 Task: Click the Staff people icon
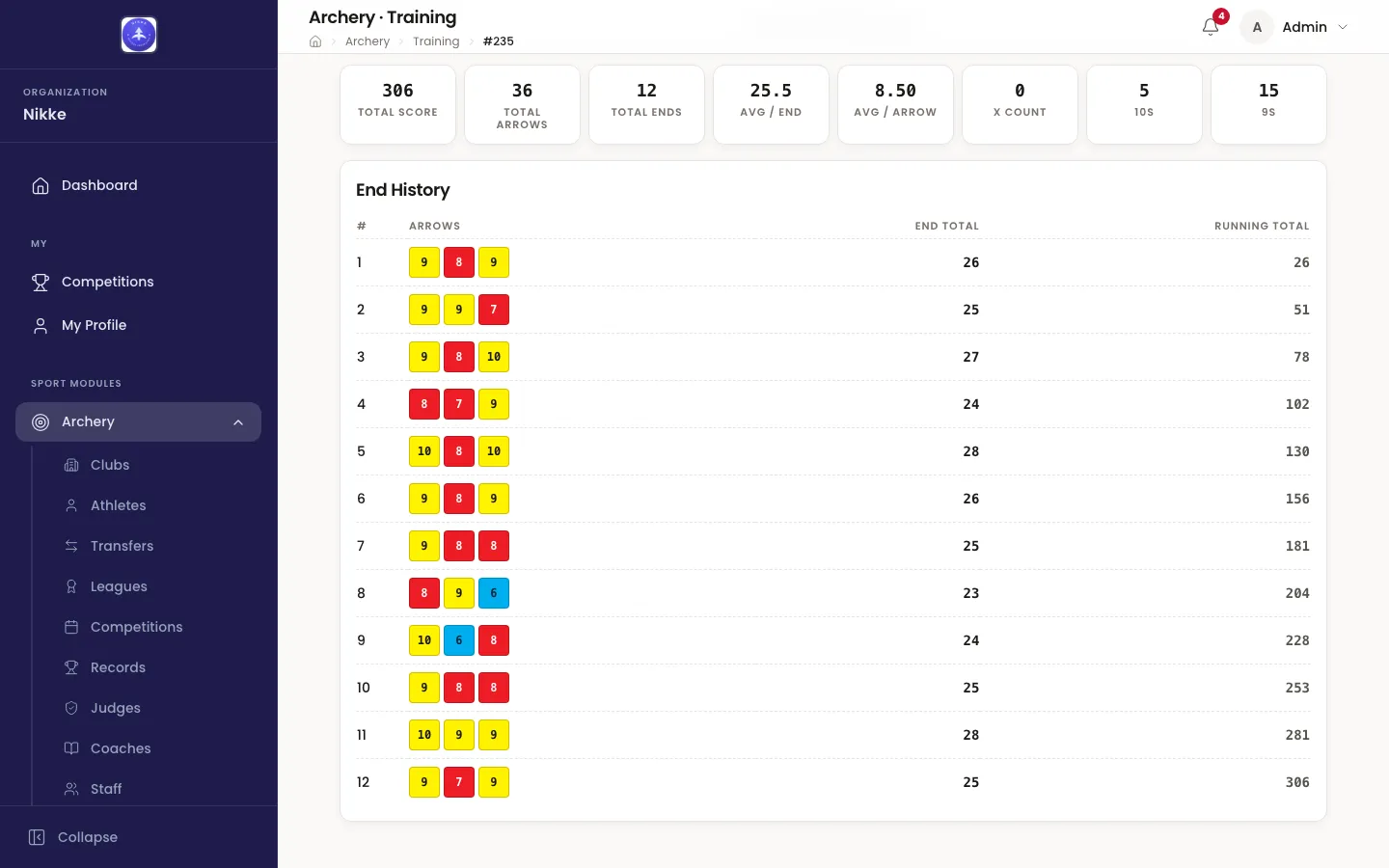[71, 789]
